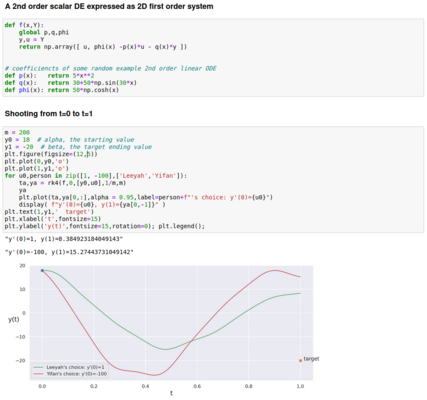Viewport: 427px width, 400px height.
Task: Place cursor on the plt.ylabel line
Action: click(x=105, y=226)
